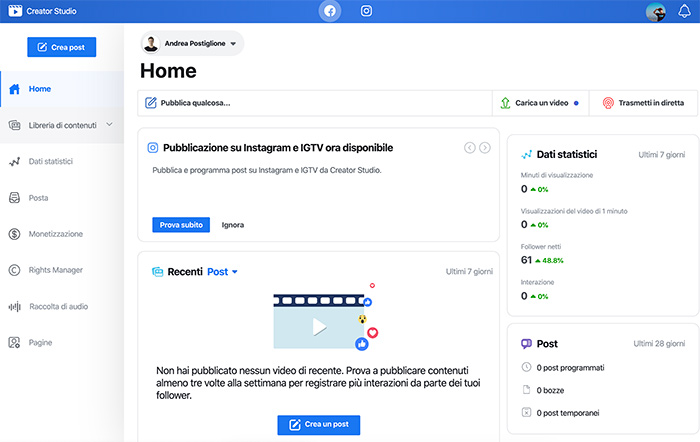Click the Pagine sidebar icon
This screenshot has height=442, width=700.
click(x=14, y=342)
